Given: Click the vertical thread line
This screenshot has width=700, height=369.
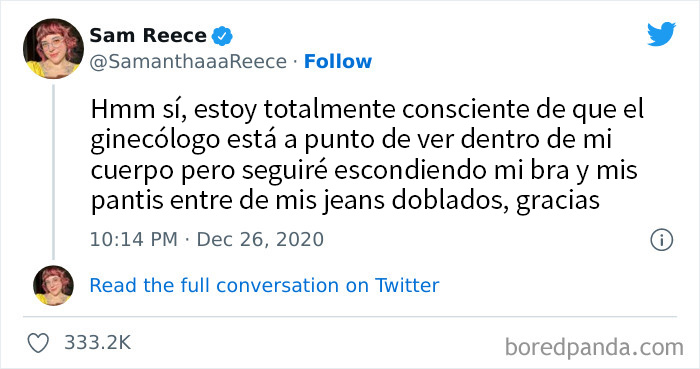Looking at the screenshot, I should (54, 172).
